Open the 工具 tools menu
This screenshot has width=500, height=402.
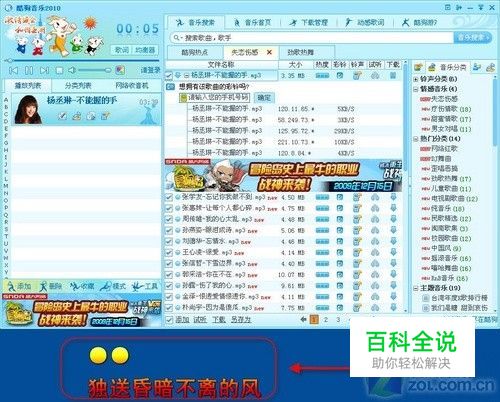(145, 286)
